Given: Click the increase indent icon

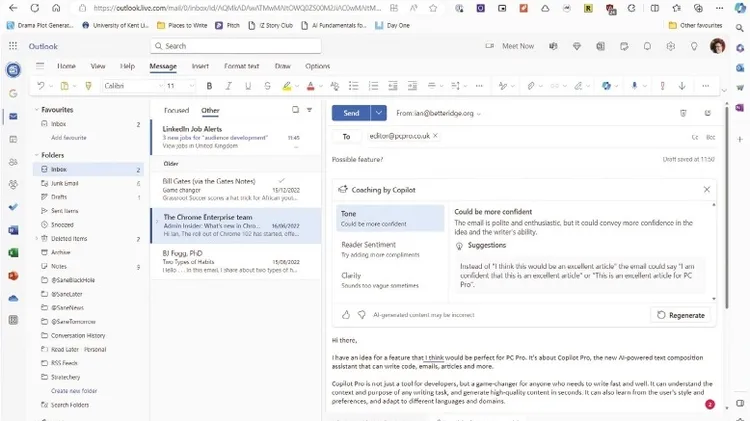Looking at the screenshot, I should pos(412,86).
